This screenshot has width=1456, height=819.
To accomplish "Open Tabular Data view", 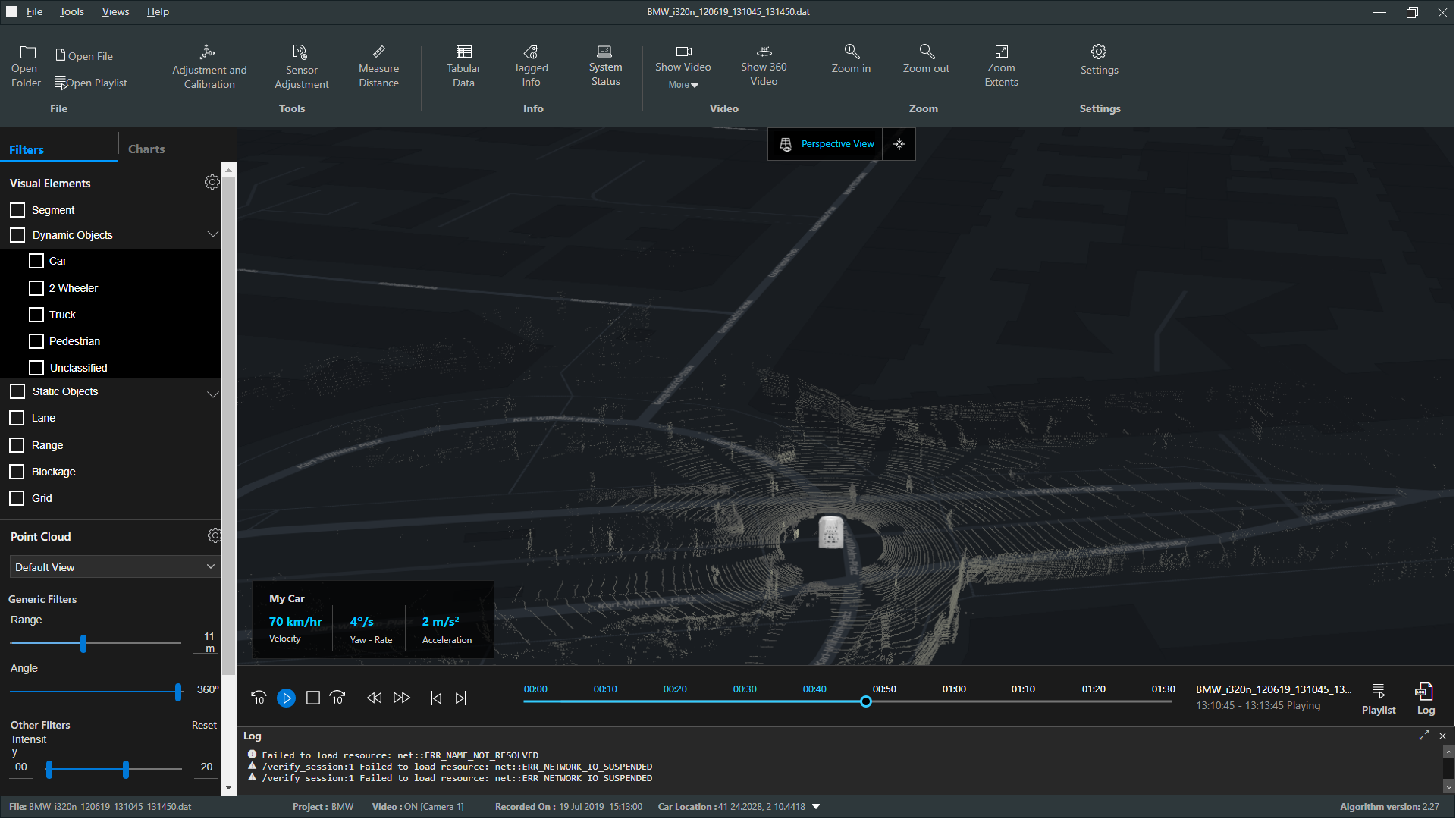I will coord(462,66).
